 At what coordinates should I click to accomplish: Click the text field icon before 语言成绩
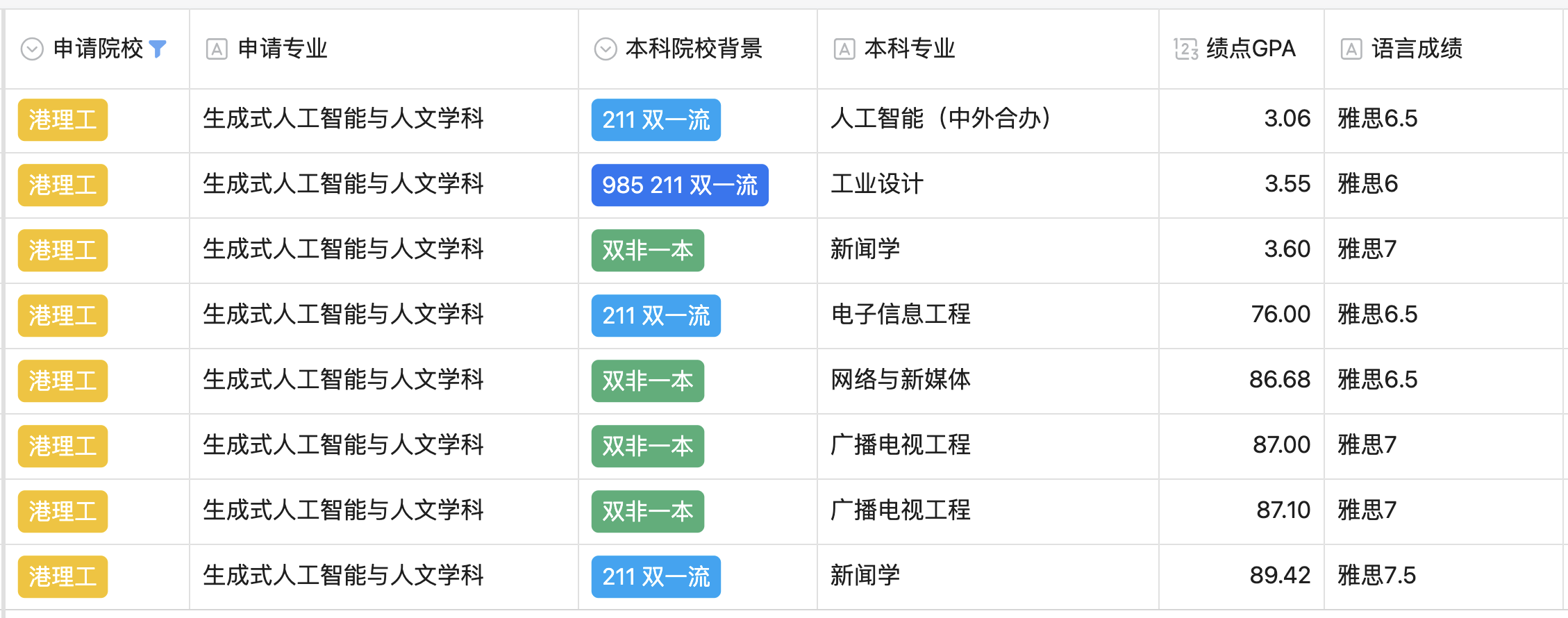pyautogui.click(x=1351, y=49)
